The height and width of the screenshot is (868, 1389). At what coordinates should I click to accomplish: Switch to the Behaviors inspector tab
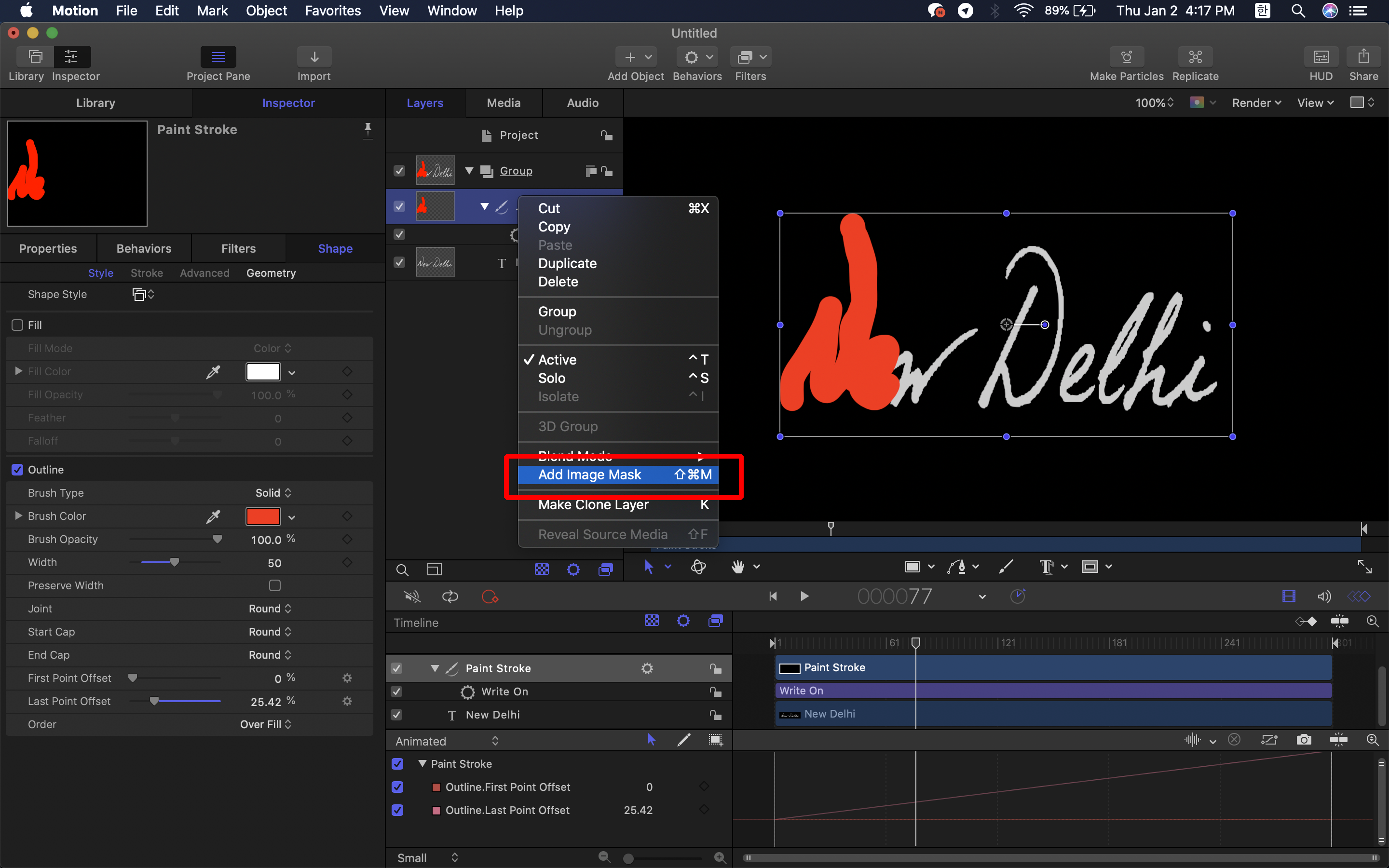point(144,248)
